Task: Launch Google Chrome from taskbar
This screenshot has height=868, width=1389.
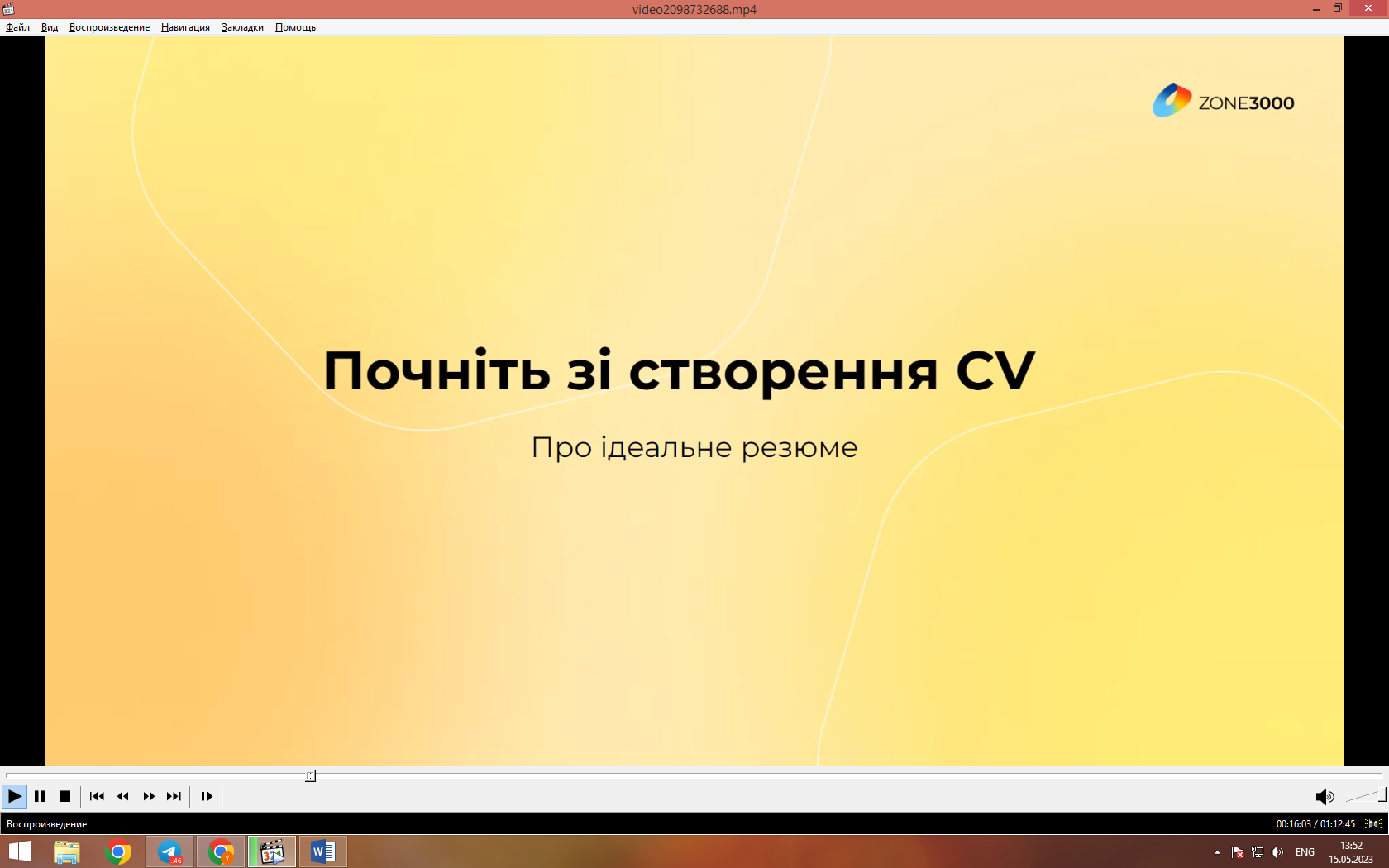Action: [118, 851]
